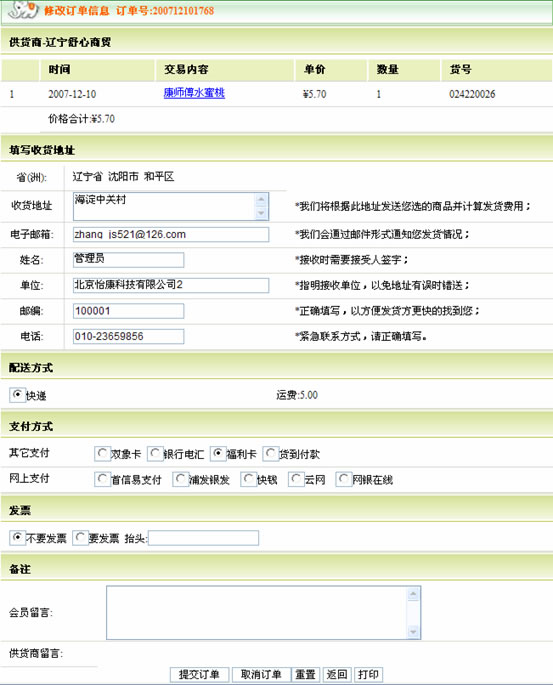553x685 pixels.
Task: Cancel the order with 取消订单
Action: click(x=261, y=675)
